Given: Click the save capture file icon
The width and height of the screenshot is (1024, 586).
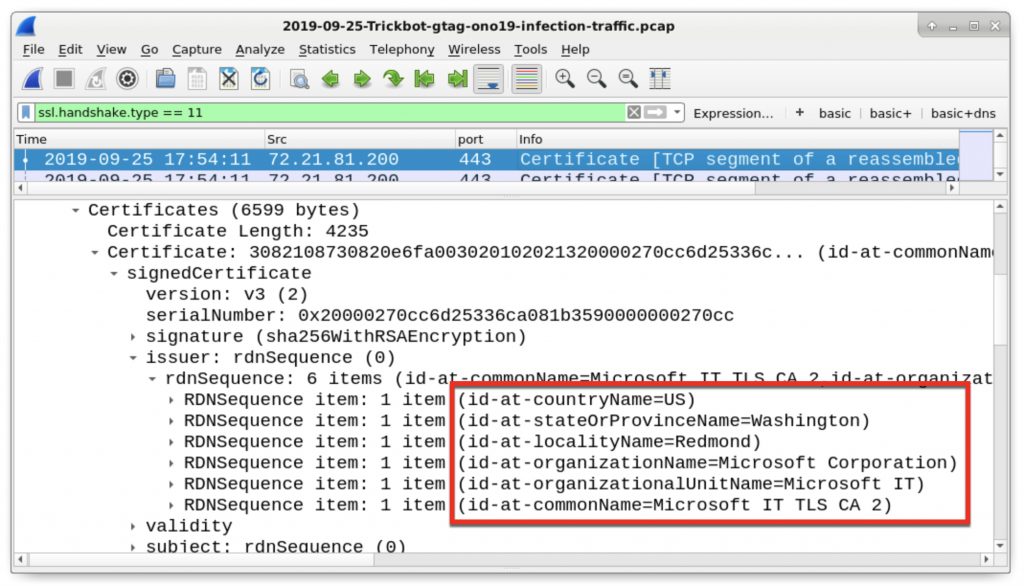Looking at the screenshot, I should click(x=197, y=79).
